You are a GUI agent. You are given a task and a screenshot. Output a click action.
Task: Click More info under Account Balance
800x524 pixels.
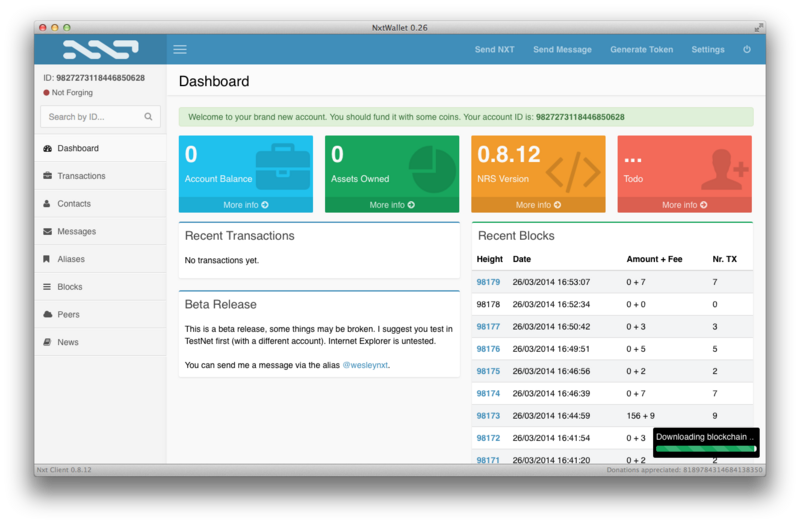tap(245, 205)
